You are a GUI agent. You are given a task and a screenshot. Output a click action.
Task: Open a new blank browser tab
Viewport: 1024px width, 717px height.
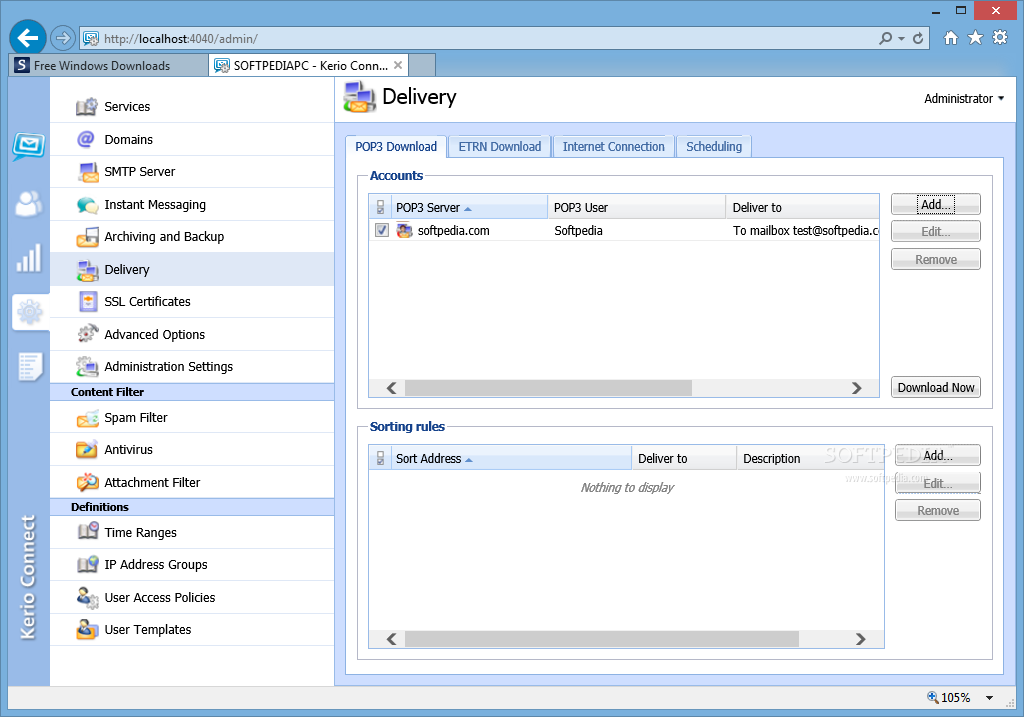pos(422,65)
